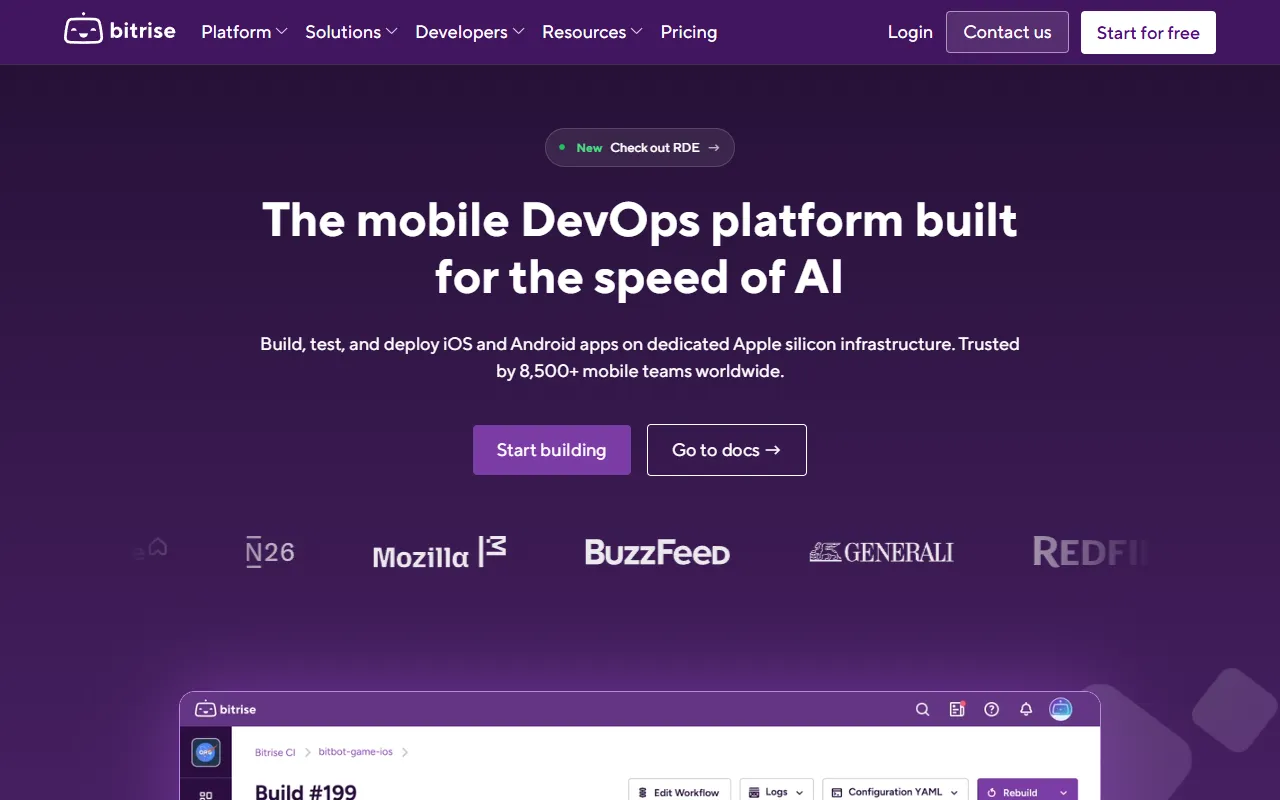Screen dimensions: 1280x800
Task: Open the New Check out RDE announcement
Action: (640, 147)
